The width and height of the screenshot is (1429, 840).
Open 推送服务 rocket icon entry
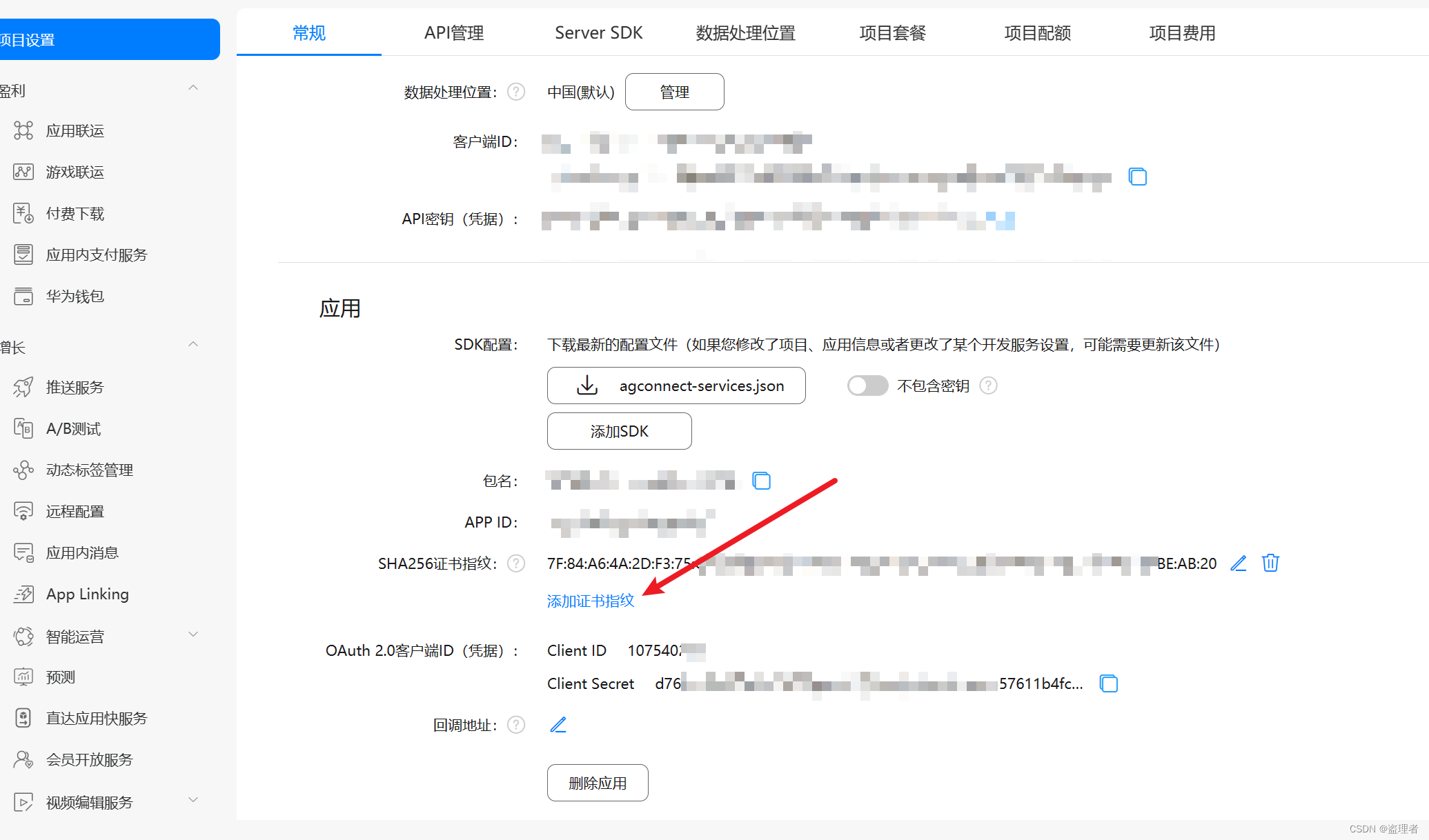pos(23,388)
